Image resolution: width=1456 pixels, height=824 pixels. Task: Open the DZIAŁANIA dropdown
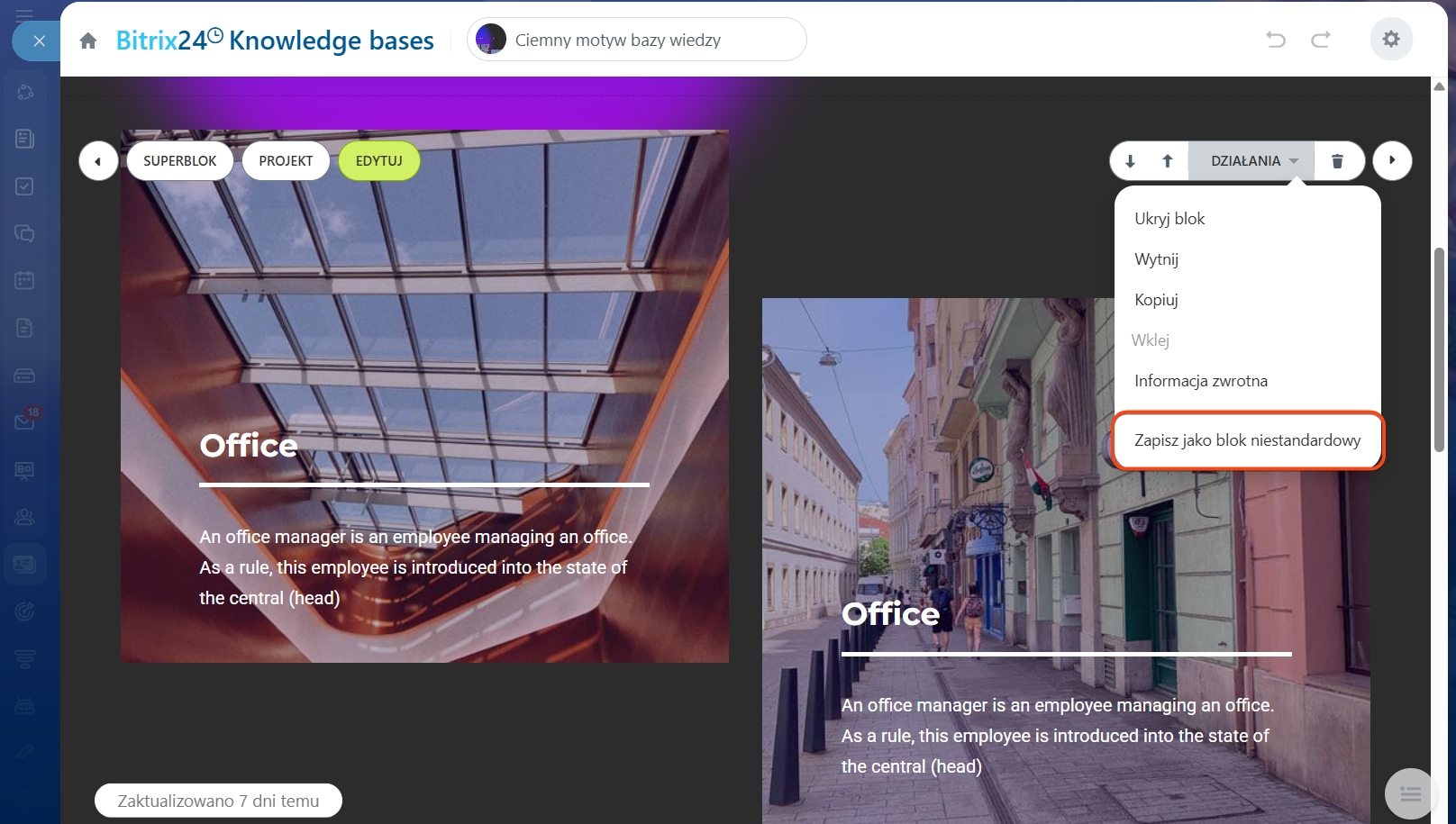click(1251, 161)
